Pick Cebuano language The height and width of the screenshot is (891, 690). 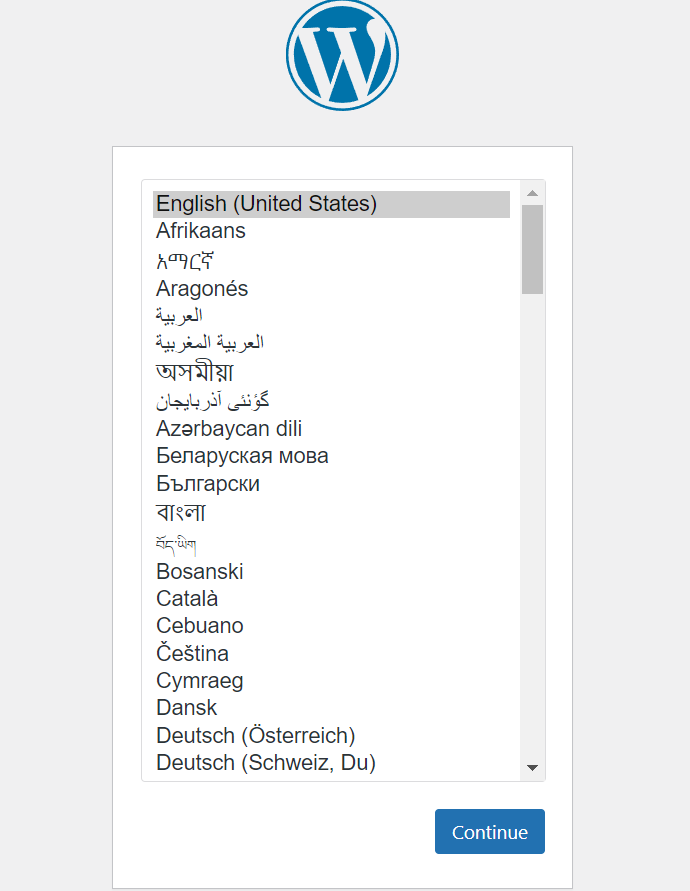coord(331,626)
